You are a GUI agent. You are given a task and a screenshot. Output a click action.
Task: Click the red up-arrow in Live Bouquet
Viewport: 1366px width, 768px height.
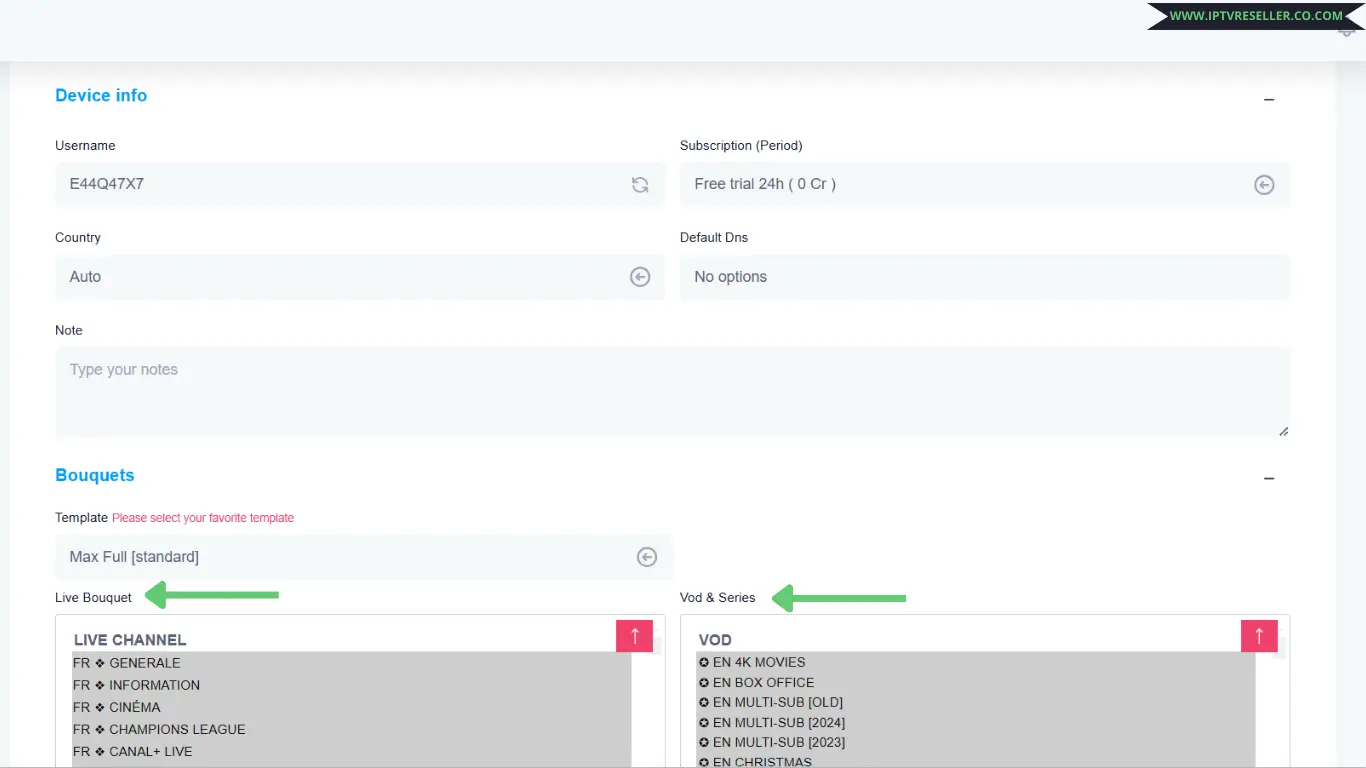click(x=634, y=636)
